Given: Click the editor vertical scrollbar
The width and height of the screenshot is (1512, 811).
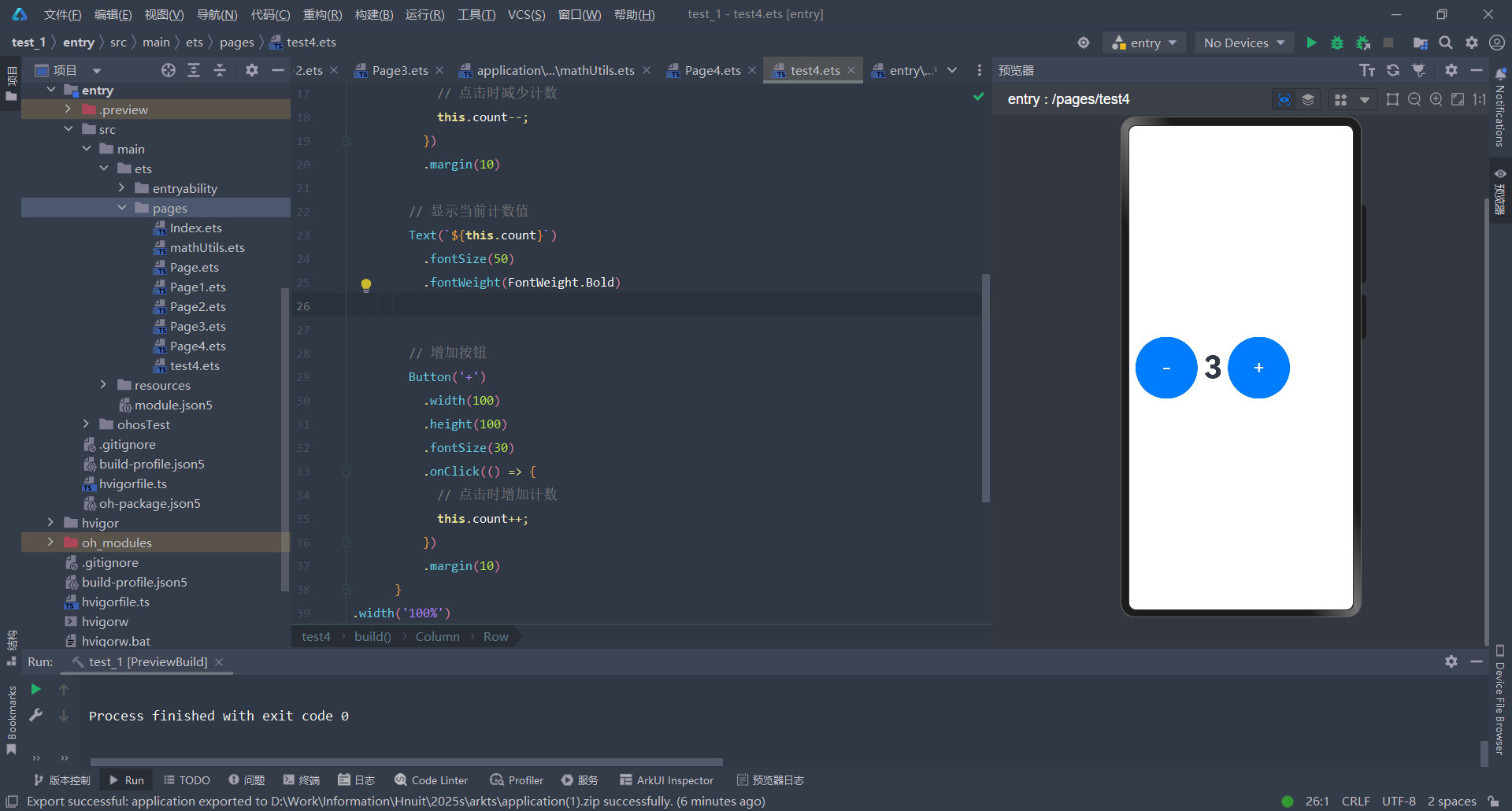Looking at the screenshot, I should click(985, 387).
